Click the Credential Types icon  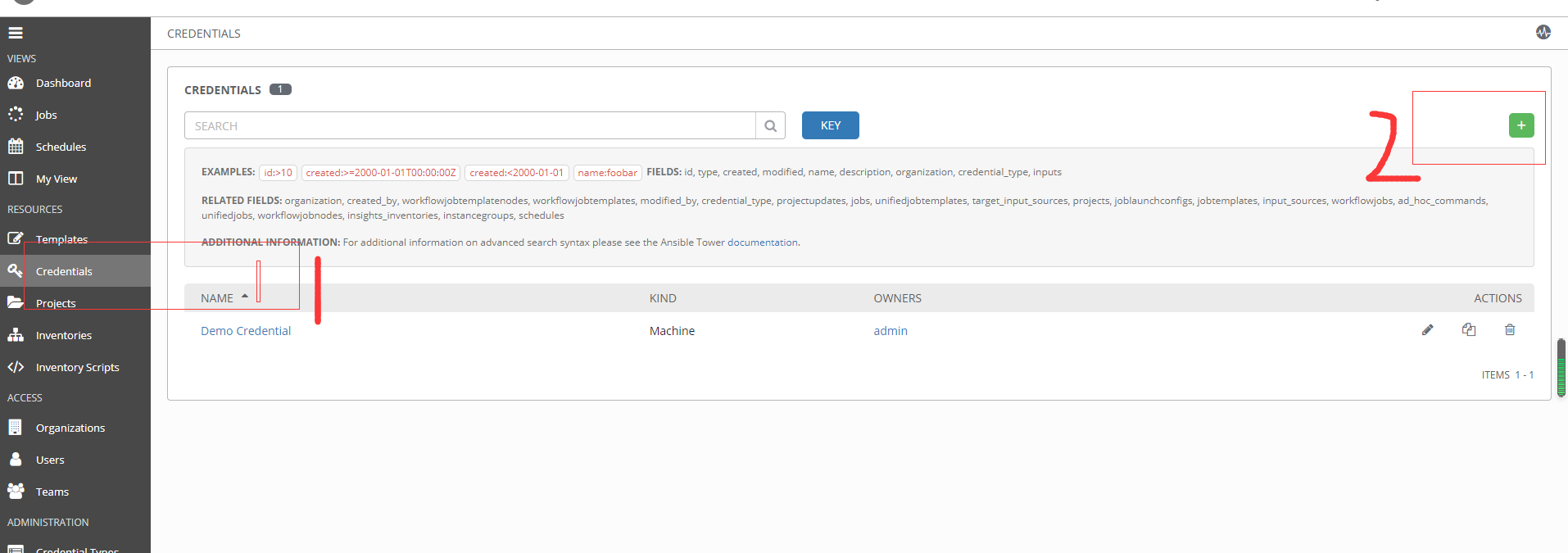point(16,550)
